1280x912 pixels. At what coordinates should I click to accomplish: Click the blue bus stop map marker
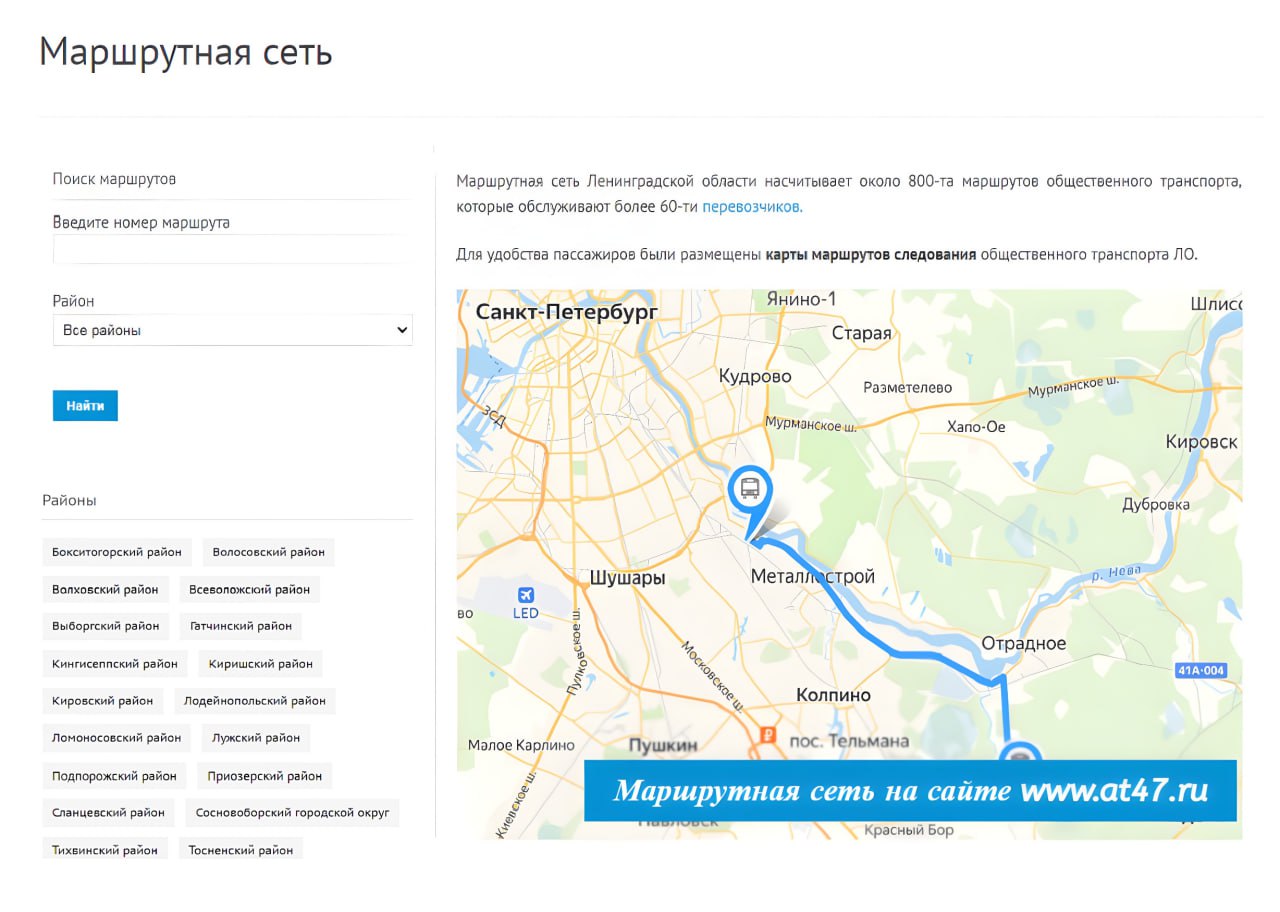[748, 490]
